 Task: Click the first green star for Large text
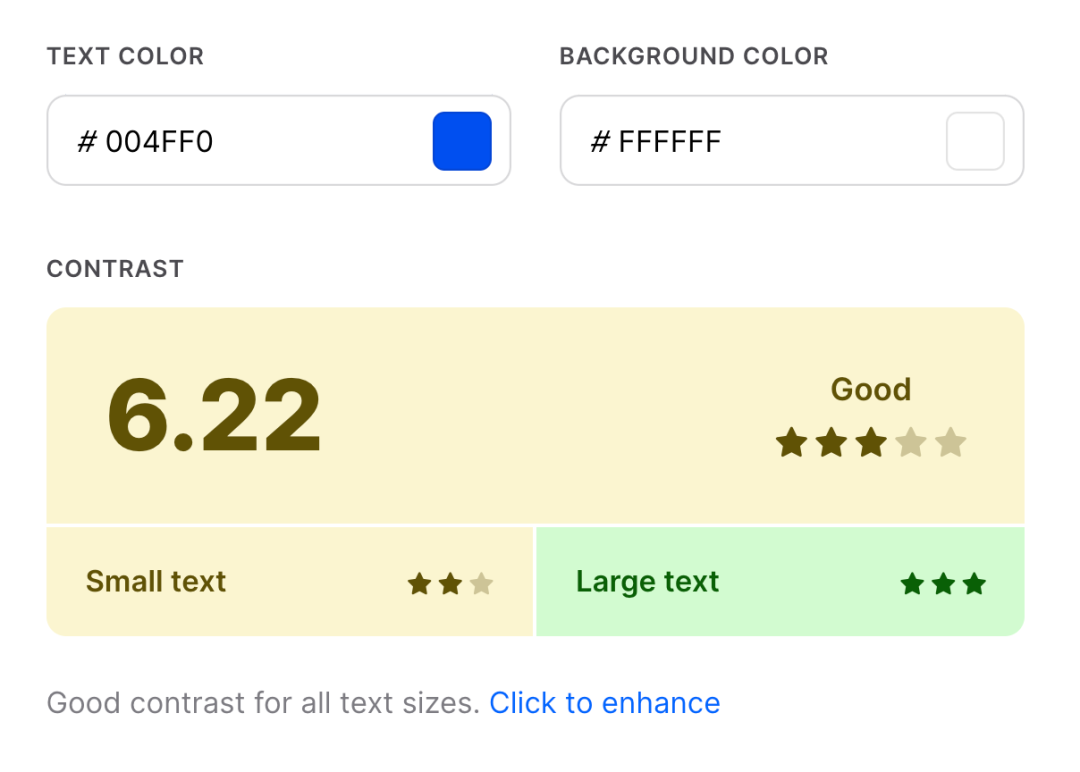coord(912,584)
